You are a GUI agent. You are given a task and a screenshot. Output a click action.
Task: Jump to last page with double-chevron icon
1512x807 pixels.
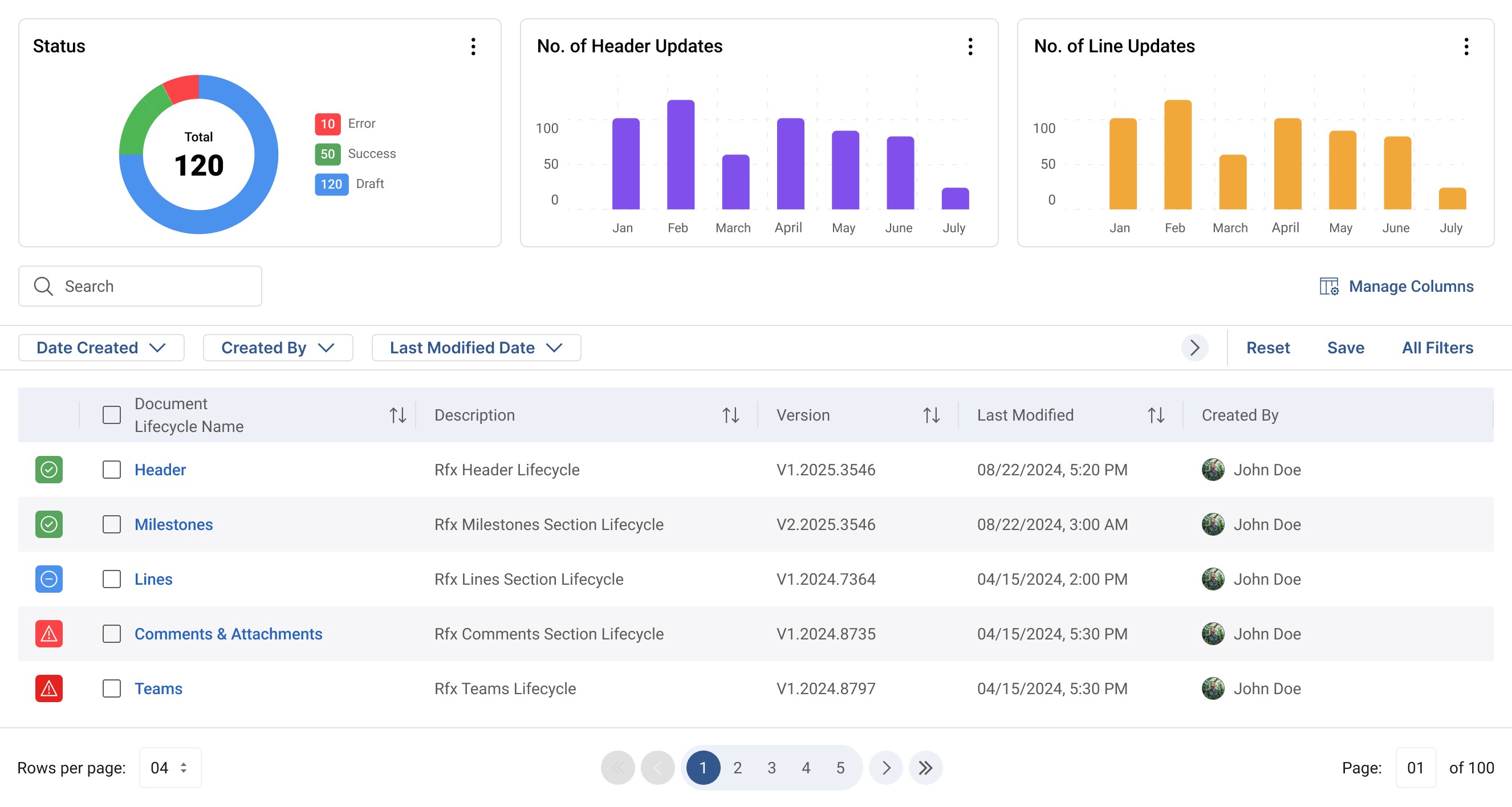click(x=926, y=768)
